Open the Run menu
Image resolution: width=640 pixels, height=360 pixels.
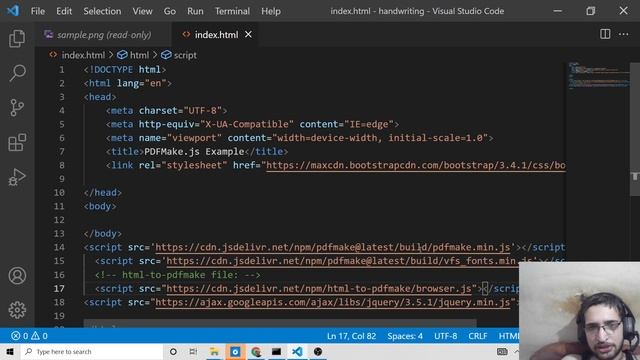coord(195,11)
